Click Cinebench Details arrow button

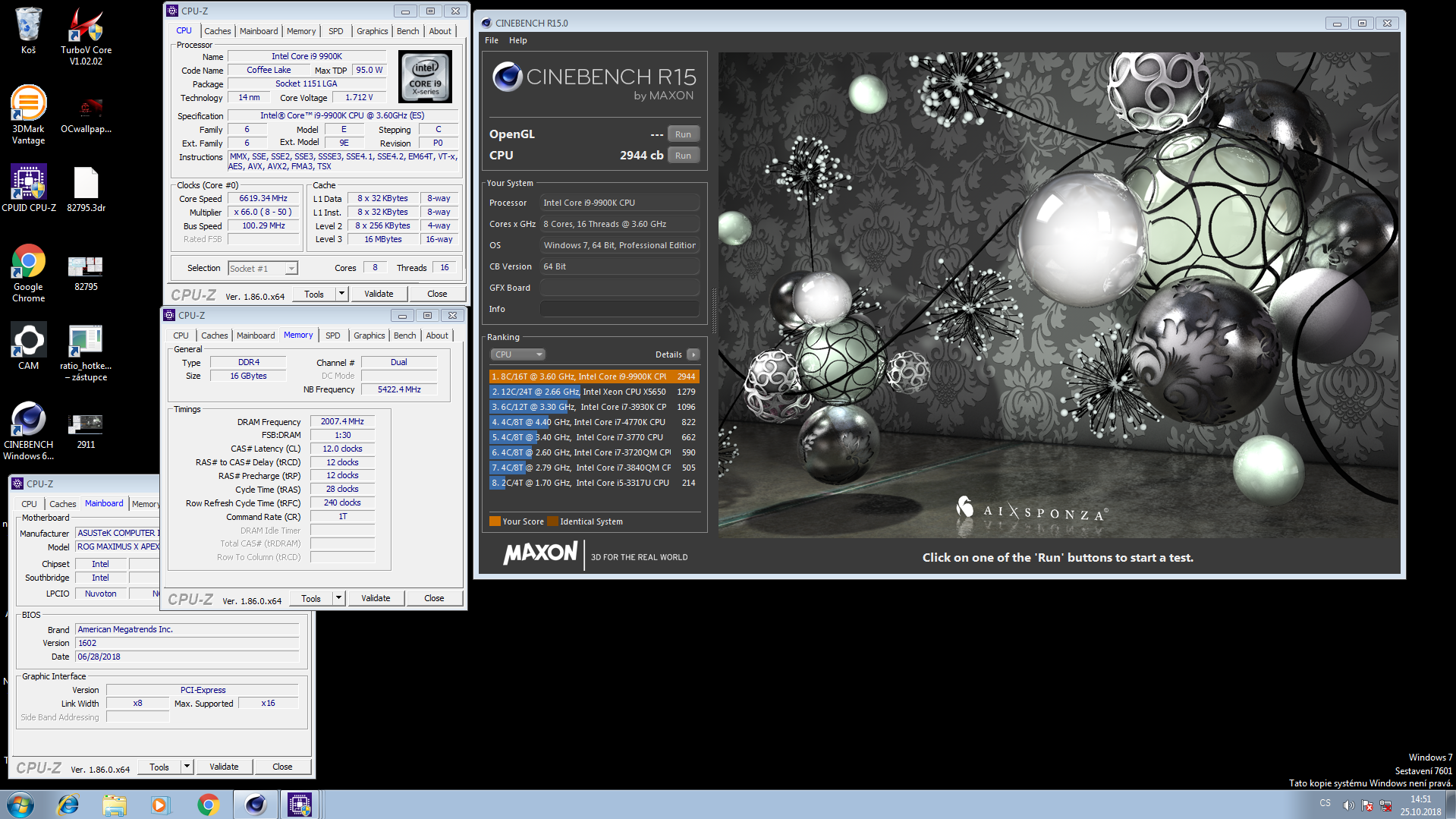coord(693,354)
